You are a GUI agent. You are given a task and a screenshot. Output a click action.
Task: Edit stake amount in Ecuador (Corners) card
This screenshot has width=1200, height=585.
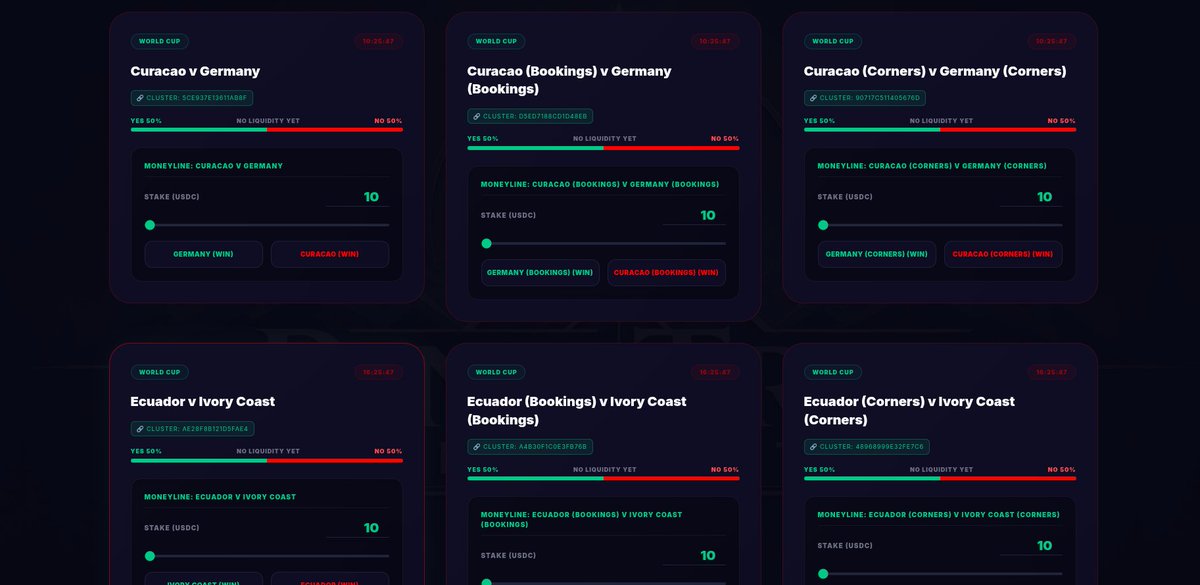1031,546
